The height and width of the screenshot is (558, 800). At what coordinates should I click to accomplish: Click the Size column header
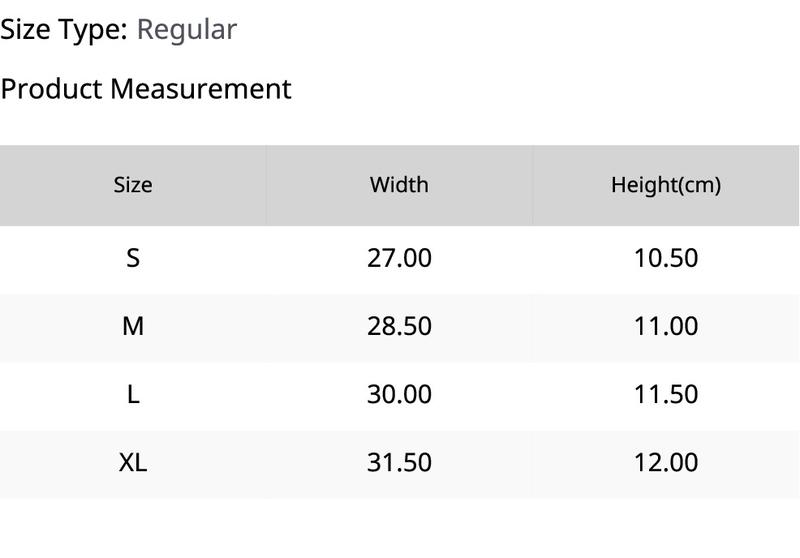(133, 185)
